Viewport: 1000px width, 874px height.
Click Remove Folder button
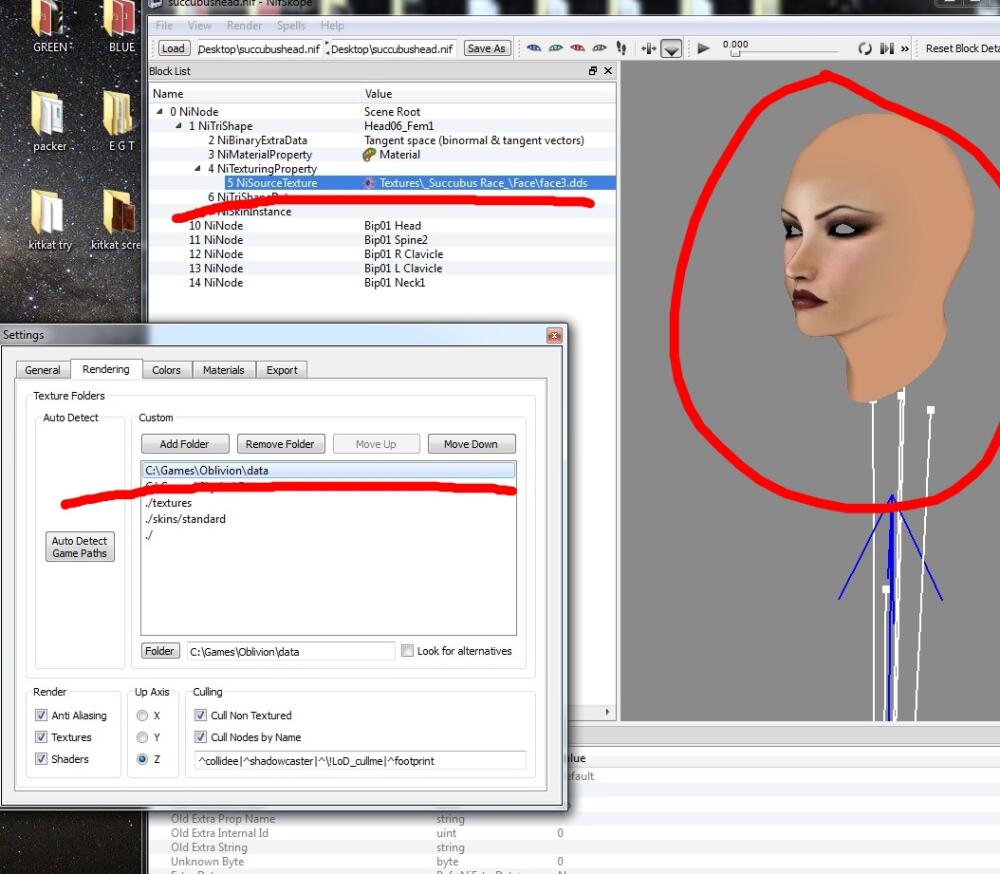point(280,444)
